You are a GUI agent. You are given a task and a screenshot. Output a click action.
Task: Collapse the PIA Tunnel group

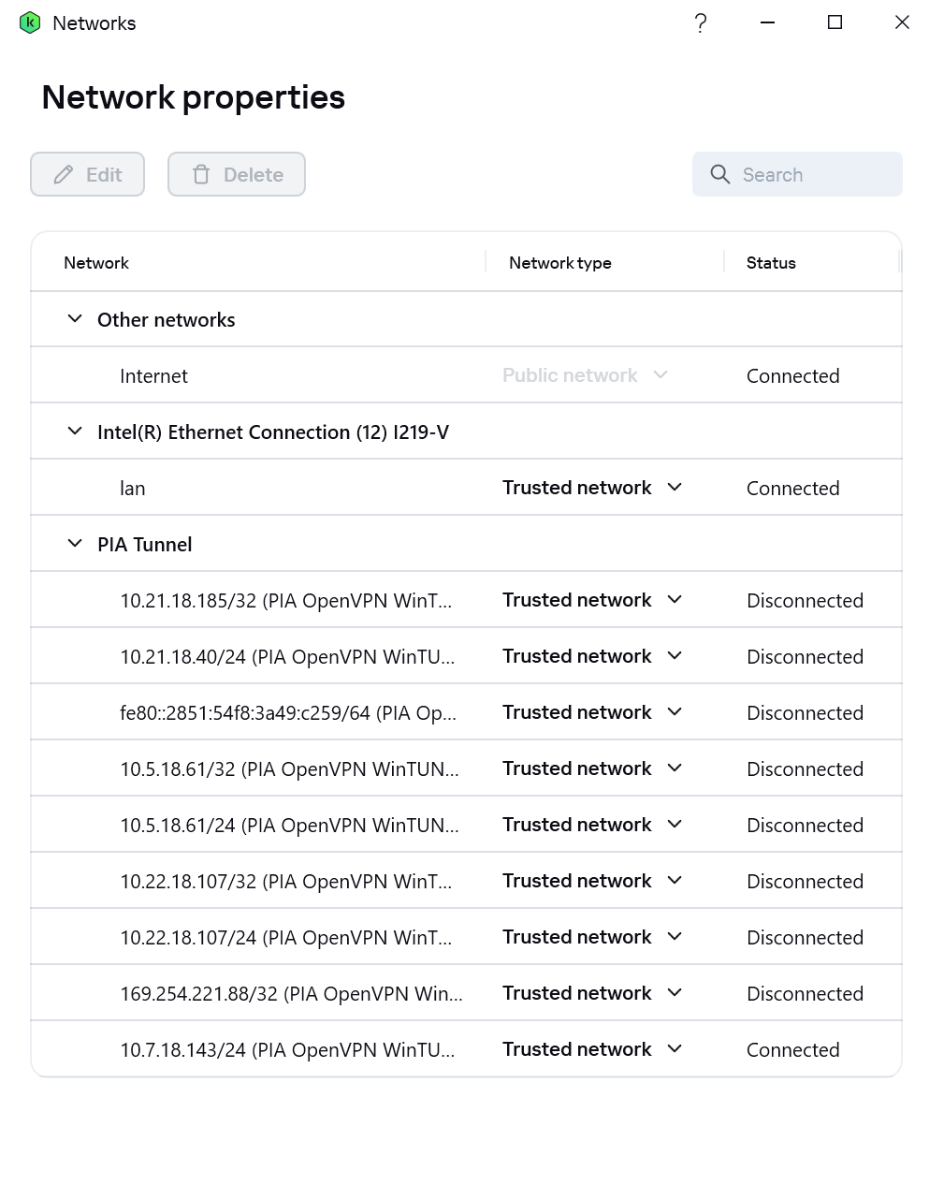point(74,544)
